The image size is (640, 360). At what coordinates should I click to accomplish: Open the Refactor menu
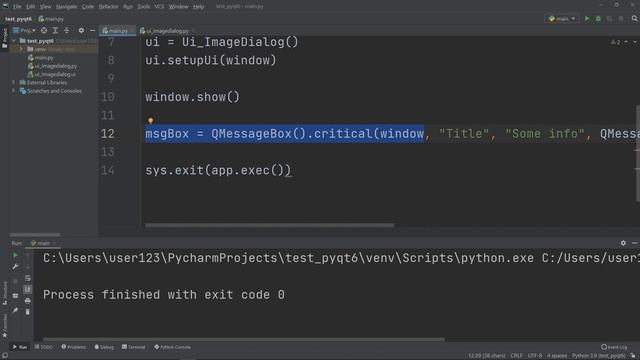[x=108, y=7]
